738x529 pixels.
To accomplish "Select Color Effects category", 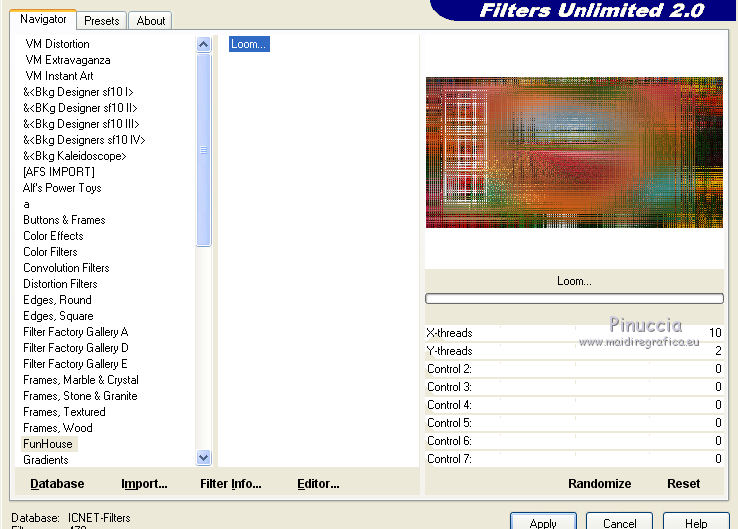I will (x=53, y=236).
